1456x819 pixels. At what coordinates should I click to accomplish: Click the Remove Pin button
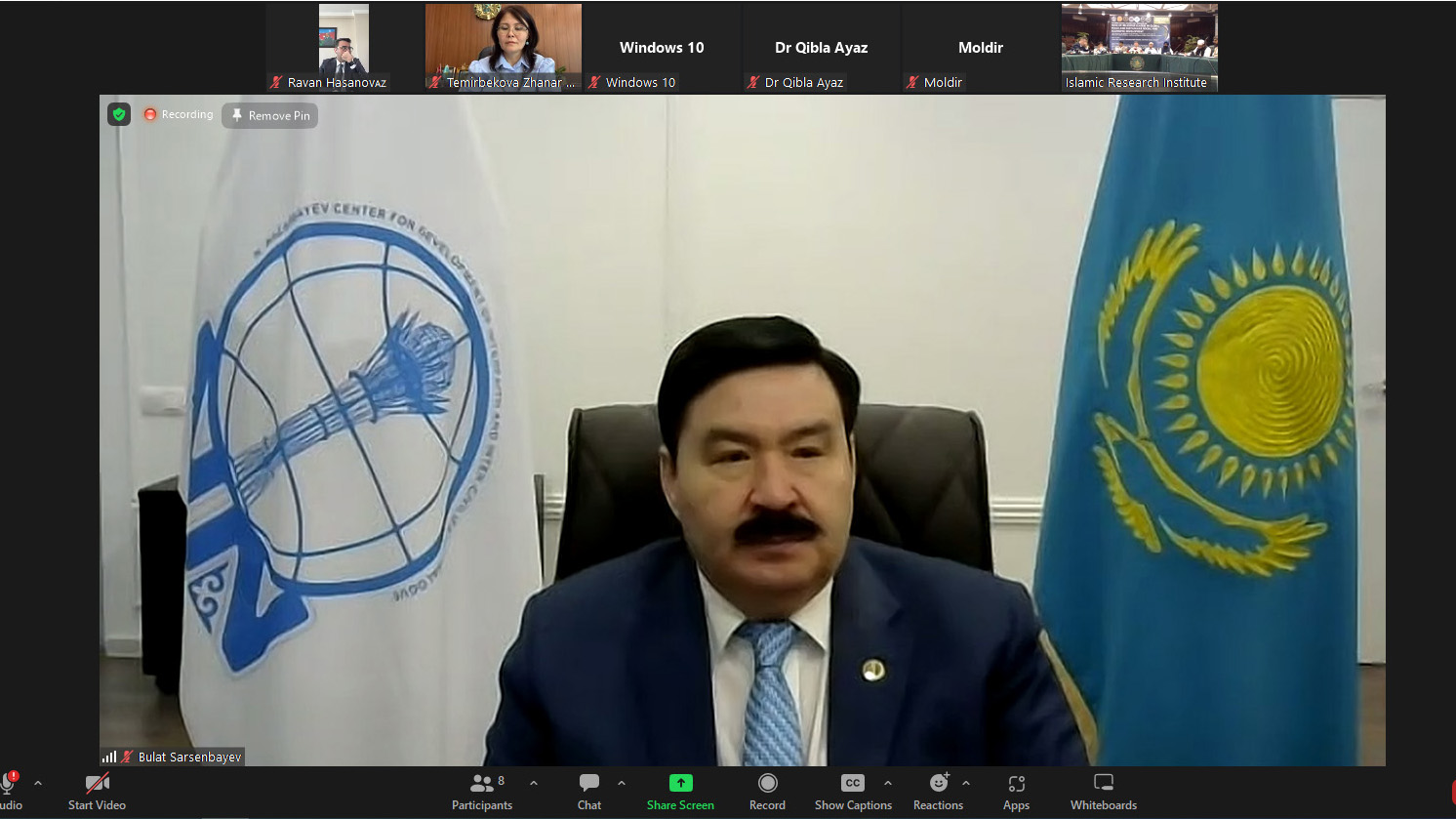click(x=270, y=115)
